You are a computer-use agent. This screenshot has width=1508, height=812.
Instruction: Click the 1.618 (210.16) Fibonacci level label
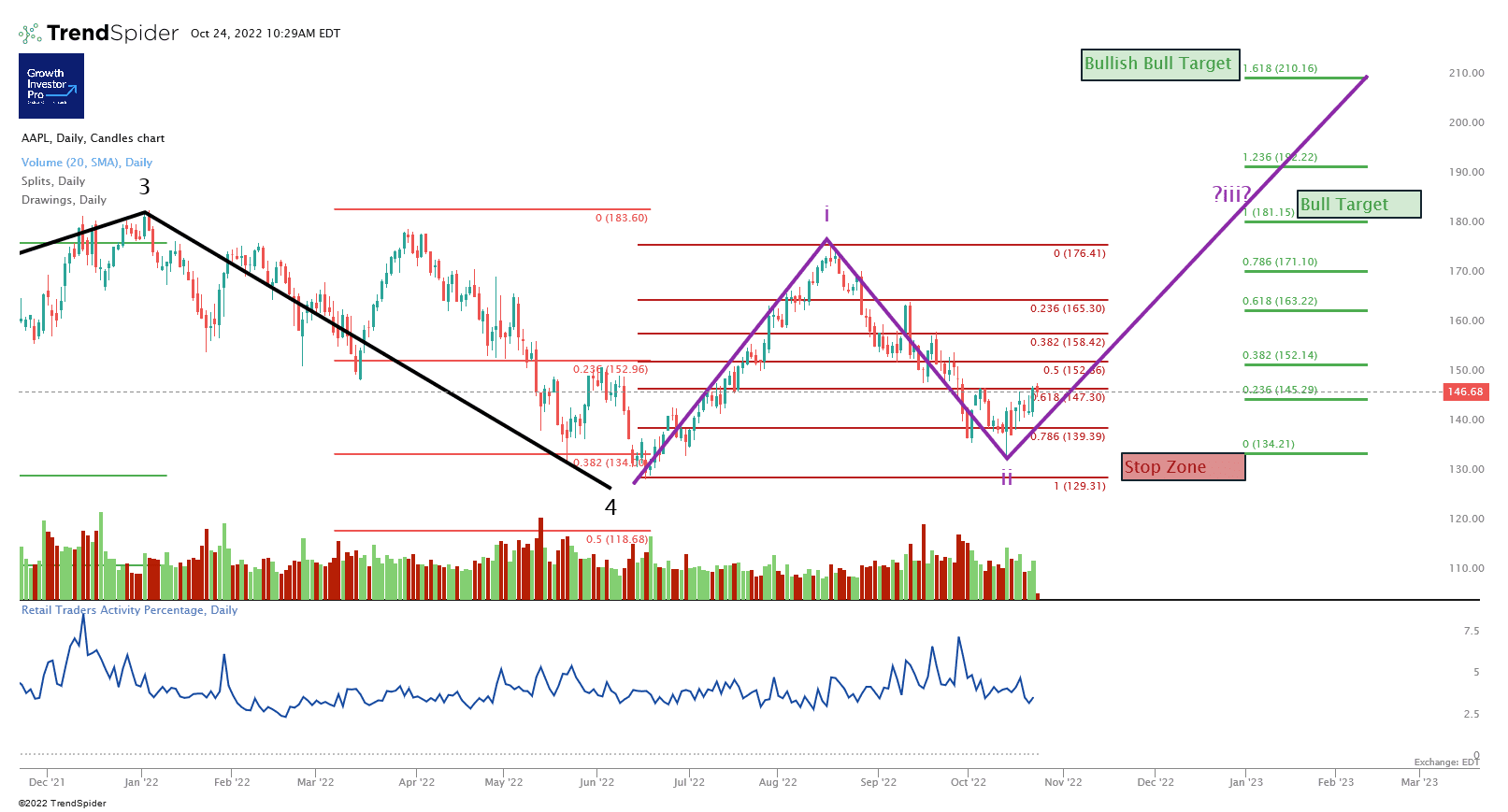pyautogui.click(x=1280, y=69)
